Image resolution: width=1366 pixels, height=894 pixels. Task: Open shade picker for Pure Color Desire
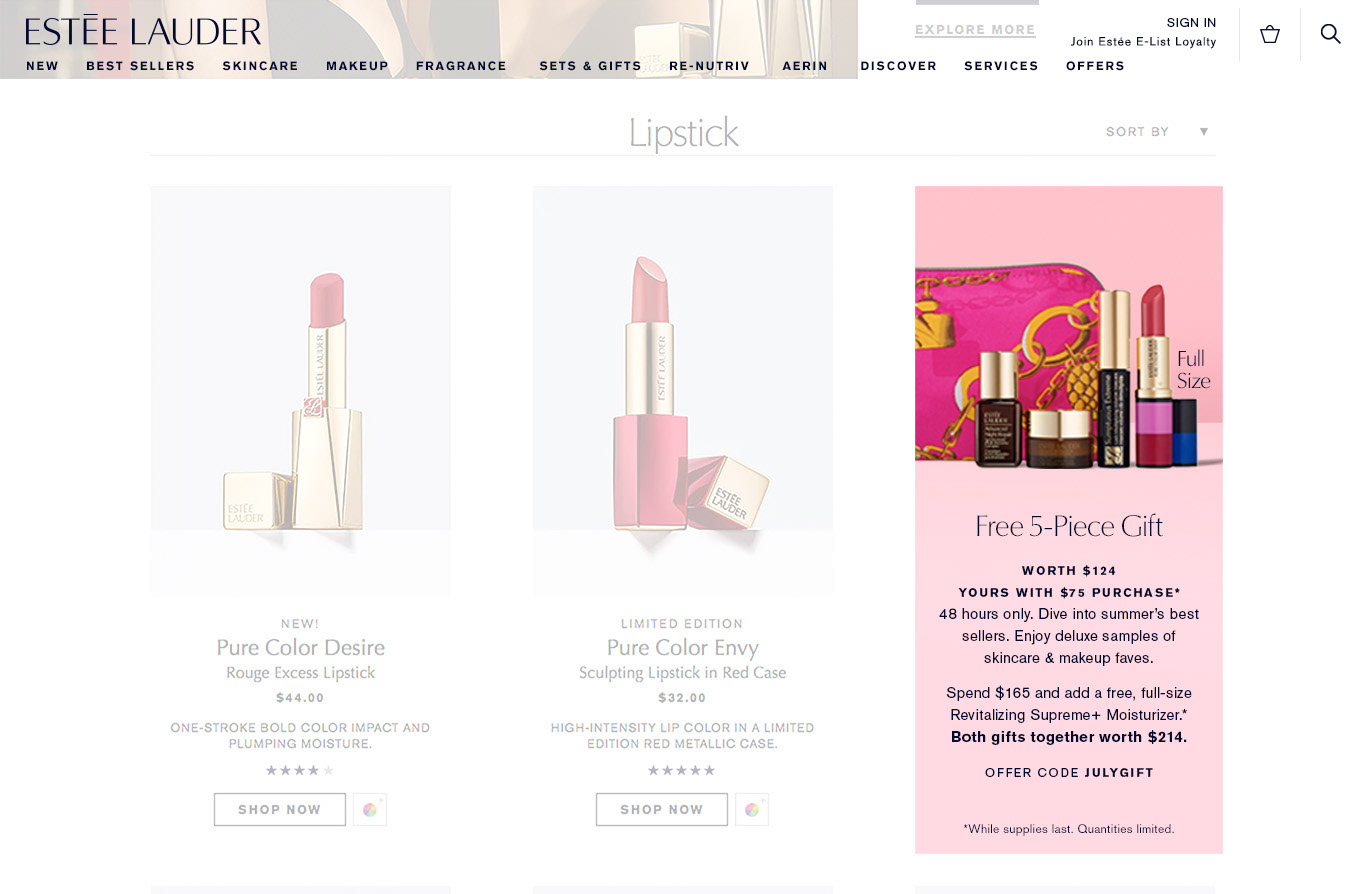click(370, 810)
